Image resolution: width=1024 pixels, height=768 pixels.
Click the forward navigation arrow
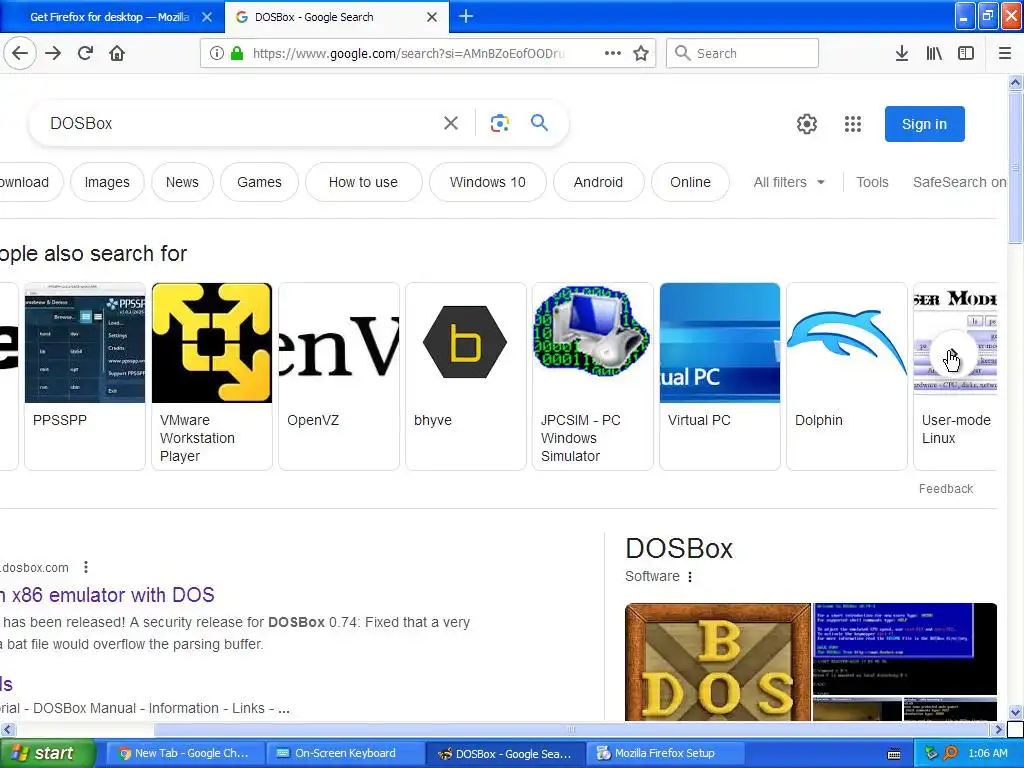pos(53,53)
